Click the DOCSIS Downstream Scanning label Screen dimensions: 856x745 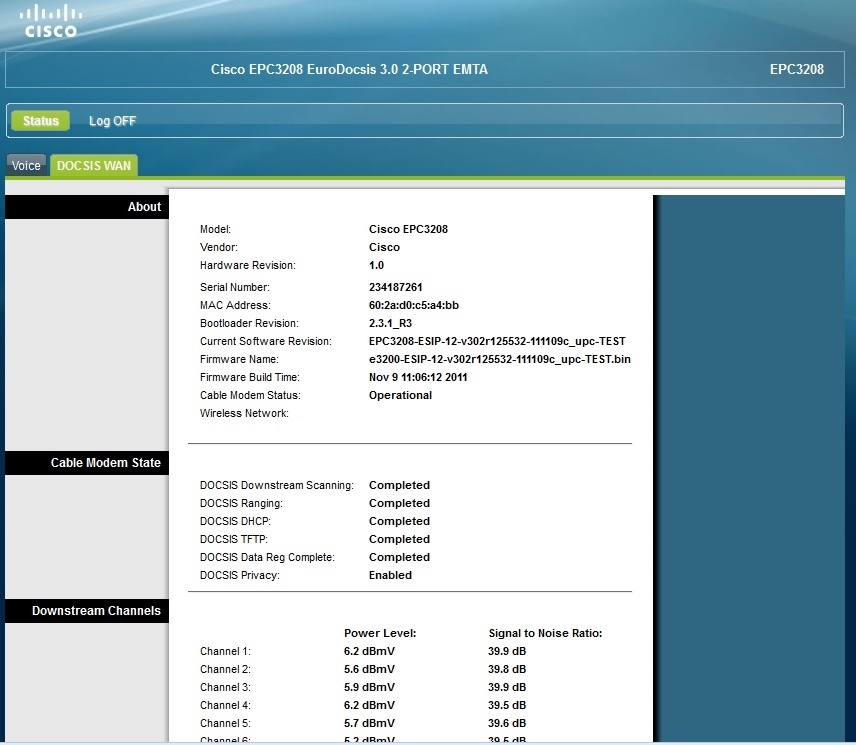click(277, 485)
